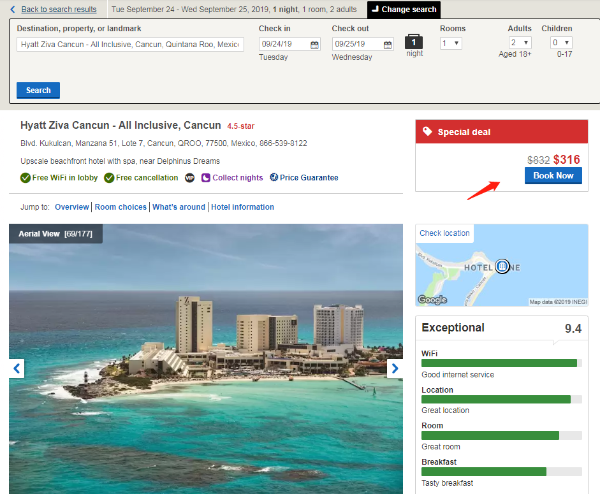Click the 1 night suitcase icon

[414, 41]
